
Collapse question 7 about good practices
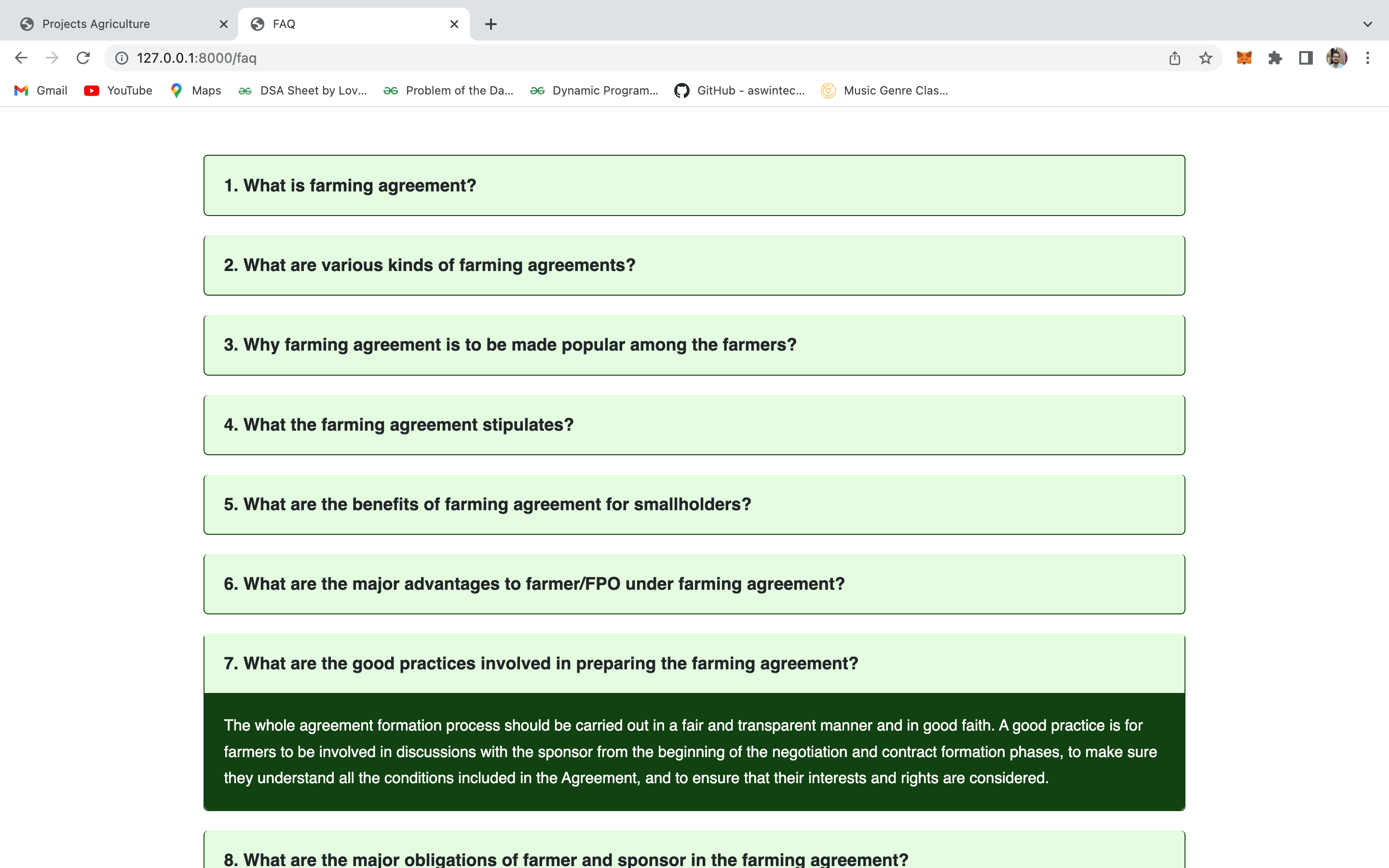(x=694, y=663)
